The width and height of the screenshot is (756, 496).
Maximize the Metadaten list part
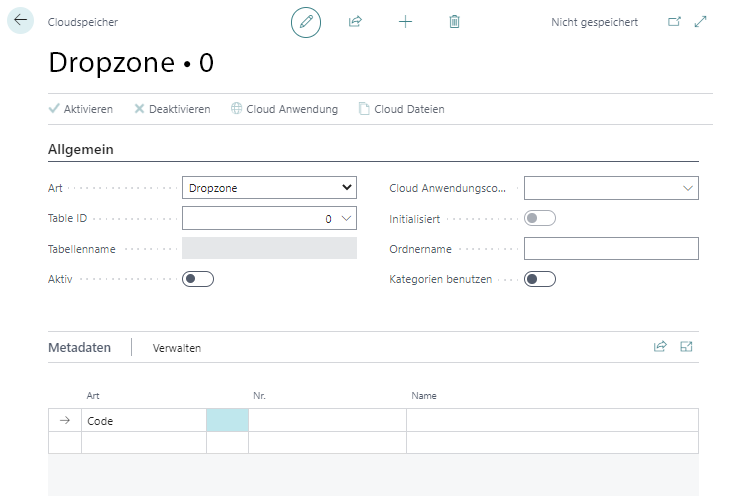[686, 347]
